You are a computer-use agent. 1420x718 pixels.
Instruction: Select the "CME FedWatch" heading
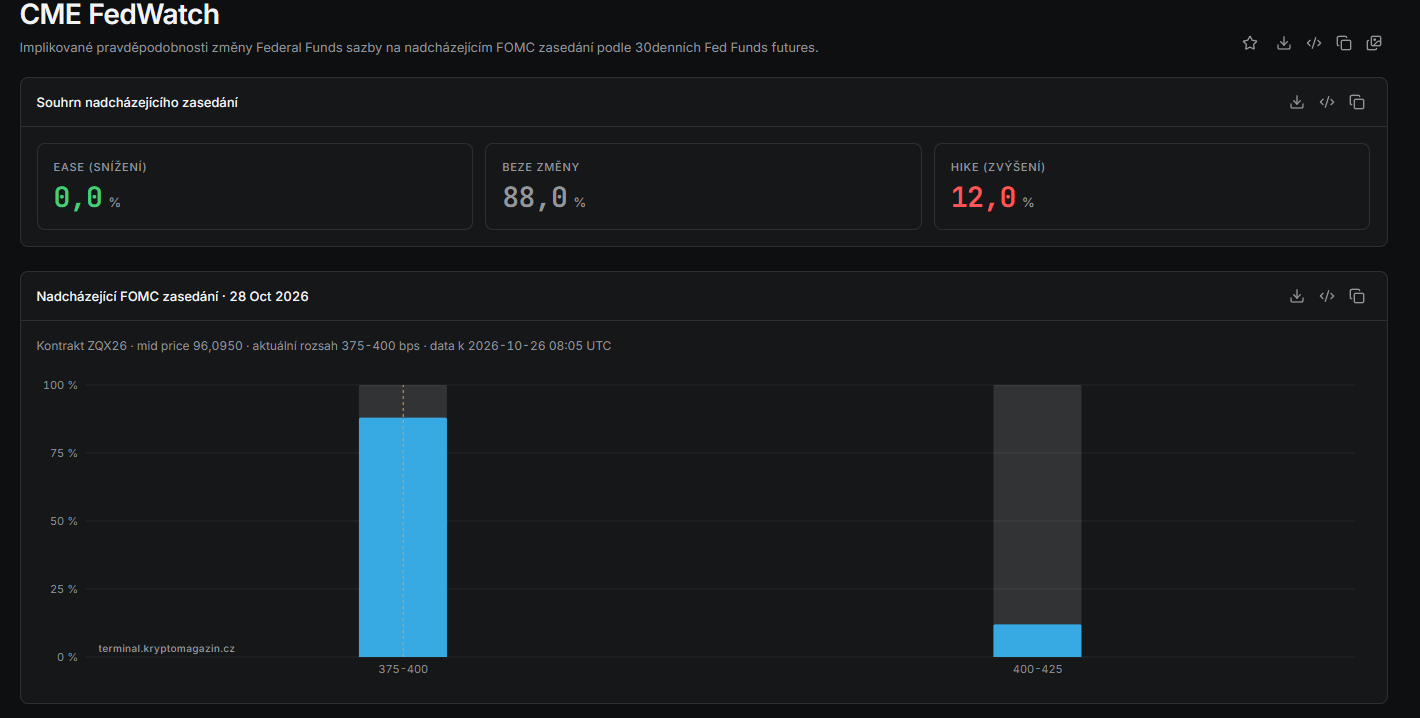tap(119, 15)
